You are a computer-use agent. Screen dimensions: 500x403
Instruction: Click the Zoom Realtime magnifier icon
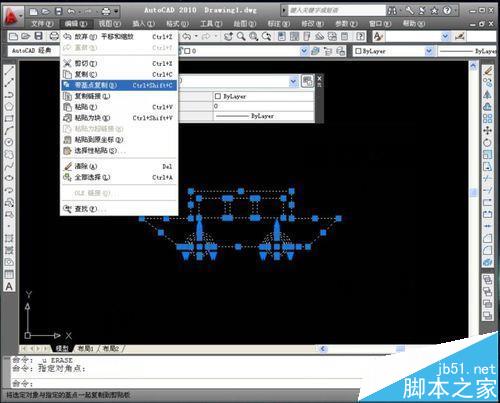(241, 36)
